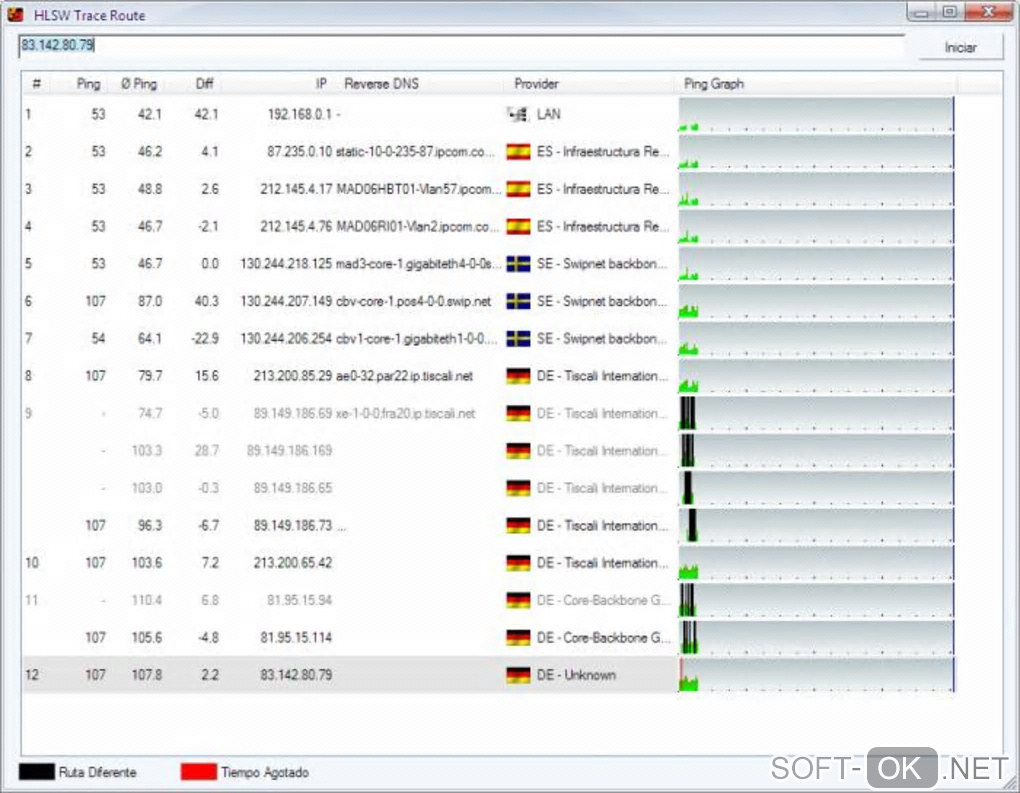Click Germany flag for 81.95.15.94 row
The image size is (1020, 793).
tap(518, 600)
